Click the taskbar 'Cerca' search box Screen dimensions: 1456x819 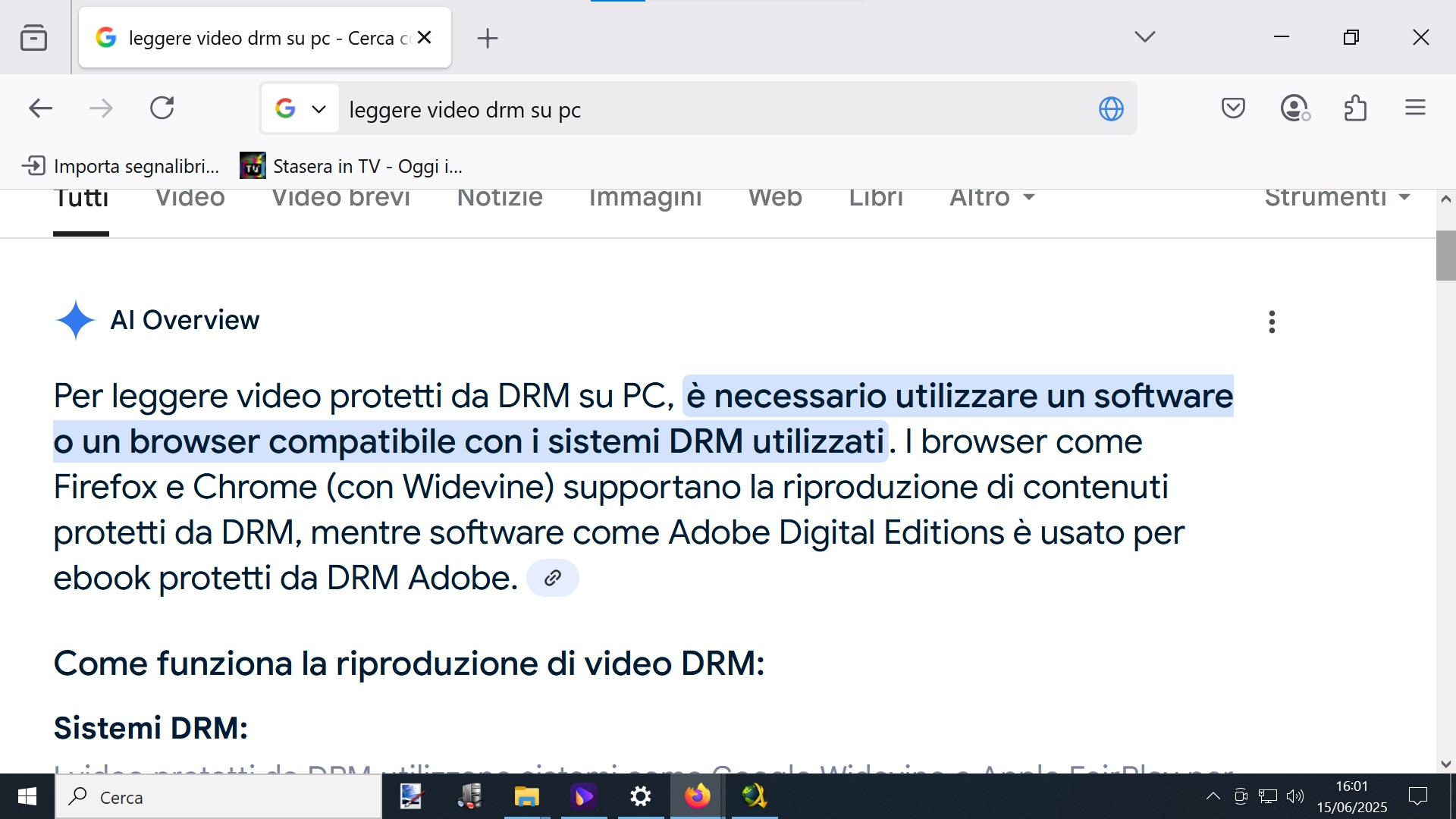[218, 797]
